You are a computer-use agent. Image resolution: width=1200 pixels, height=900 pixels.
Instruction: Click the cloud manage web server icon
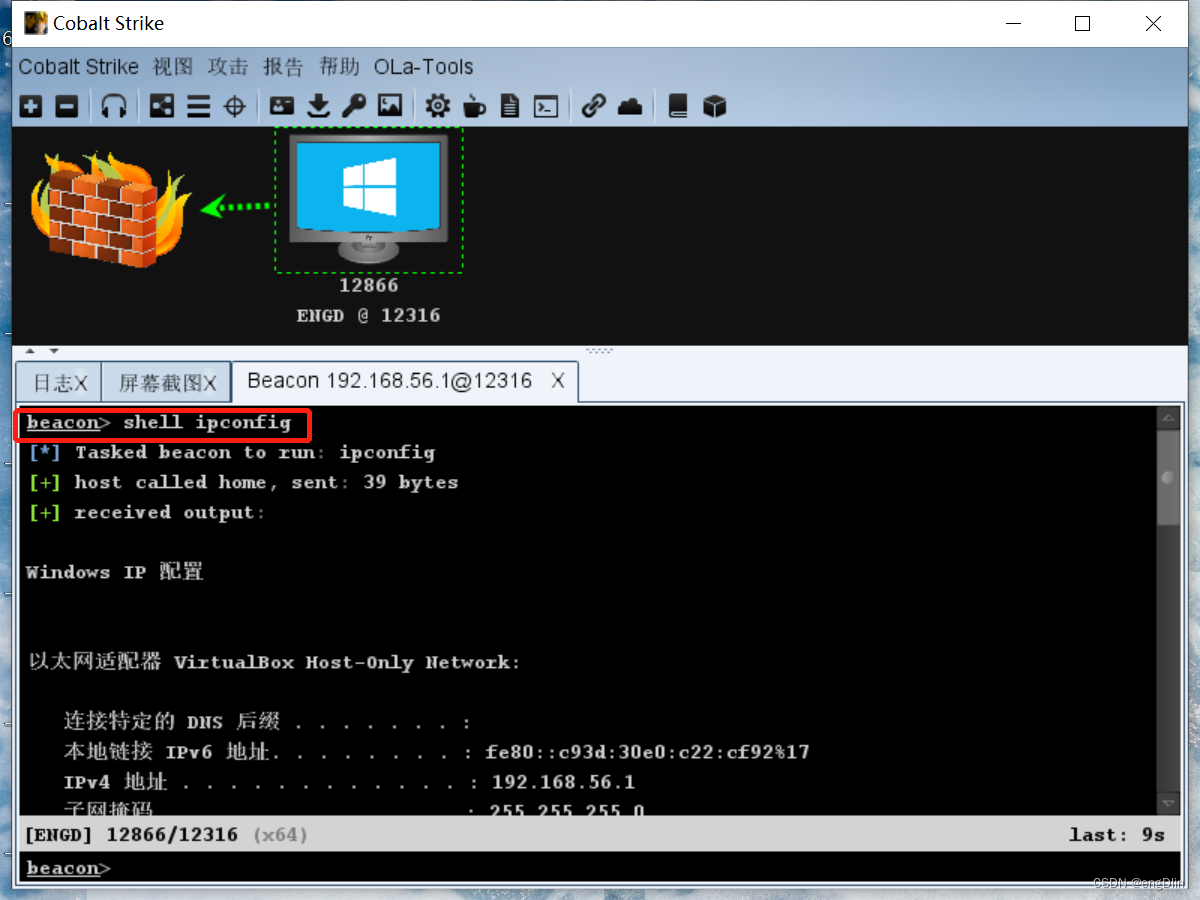click(x=630, y=106)
